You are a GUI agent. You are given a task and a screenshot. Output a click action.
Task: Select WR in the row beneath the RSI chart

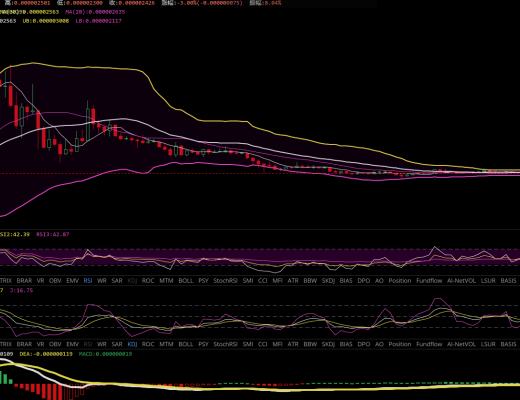point(102,281)
